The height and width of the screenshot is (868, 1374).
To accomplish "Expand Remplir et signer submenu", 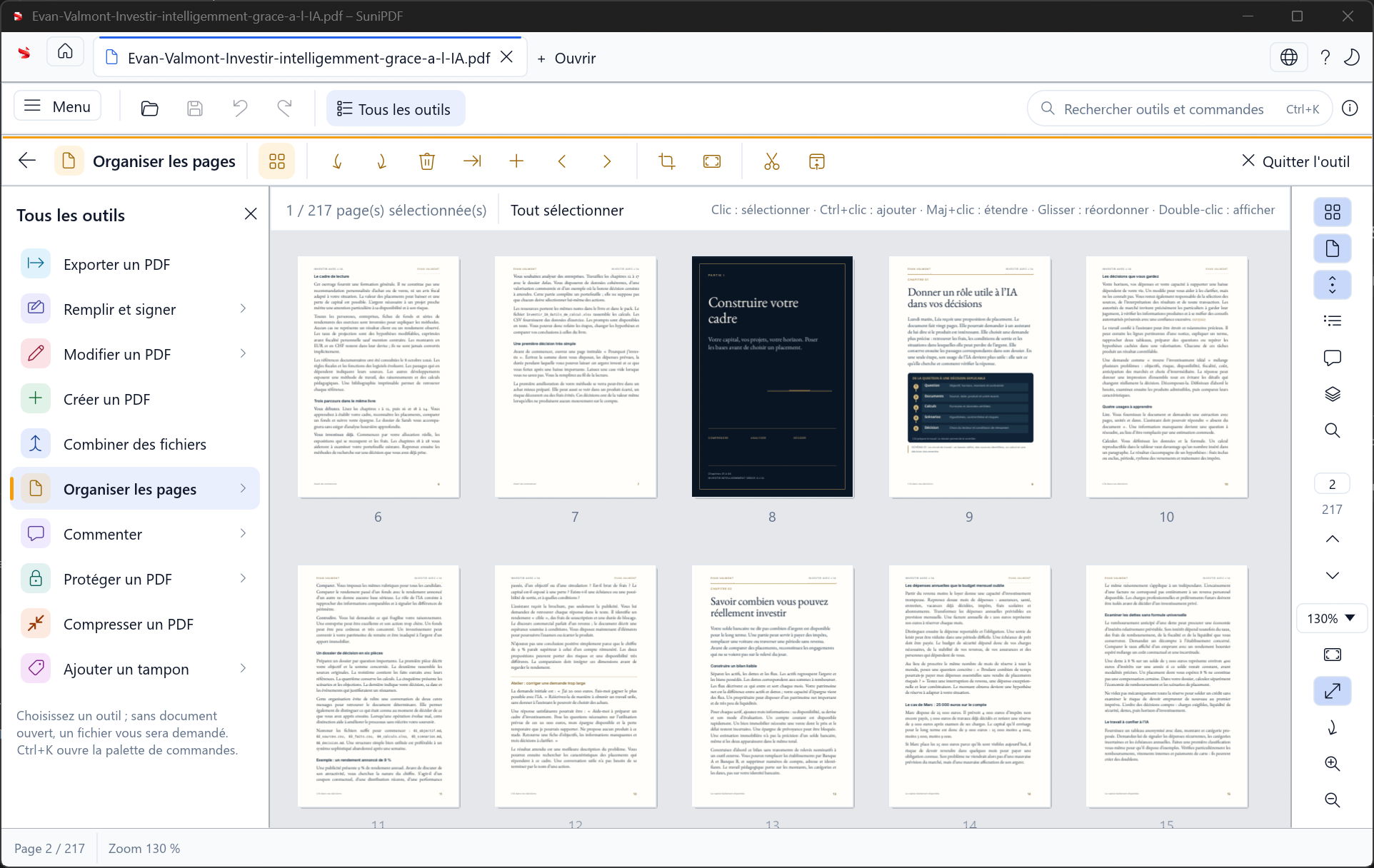I will click(244, 308).
